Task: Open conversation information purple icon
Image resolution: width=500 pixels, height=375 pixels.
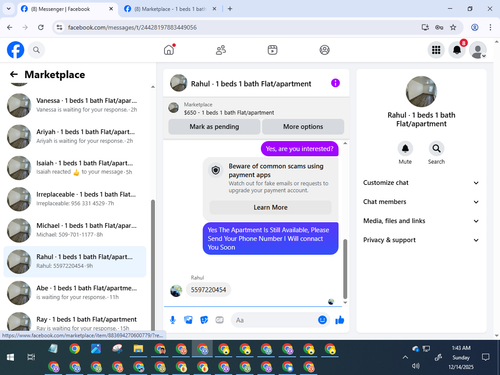Action: 335,83
